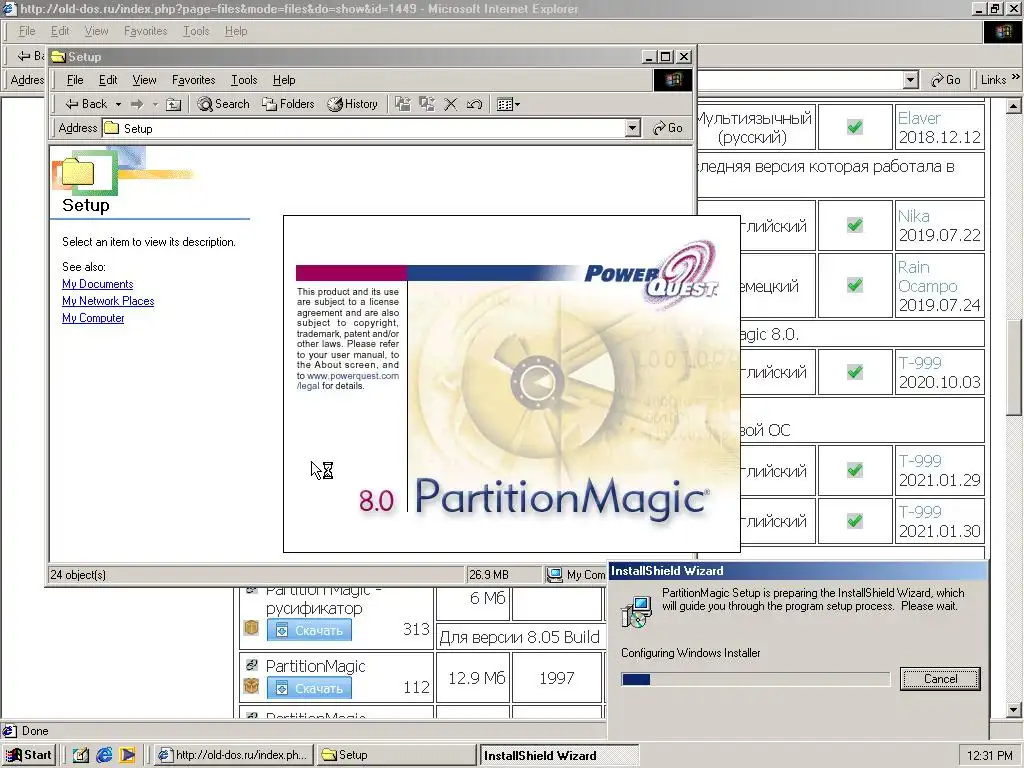Open Tools menu in Setup window
Viewport: 1024px width, 768px height.
click(244, 80)
